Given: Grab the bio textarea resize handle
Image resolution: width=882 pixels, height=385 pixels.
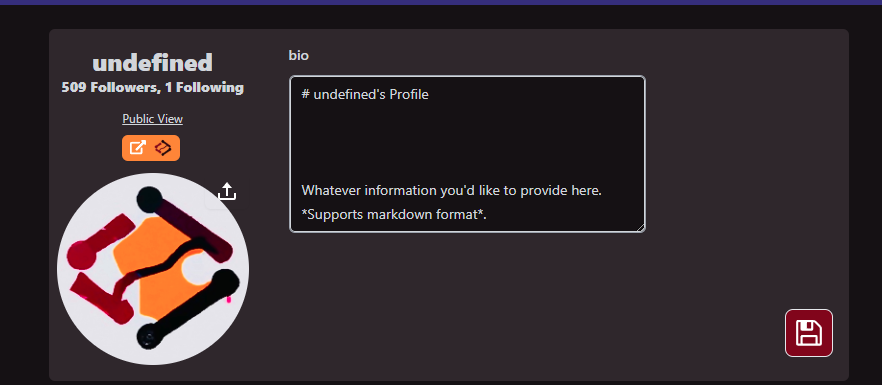Looking at the screenshot, I should click(641, 227).
